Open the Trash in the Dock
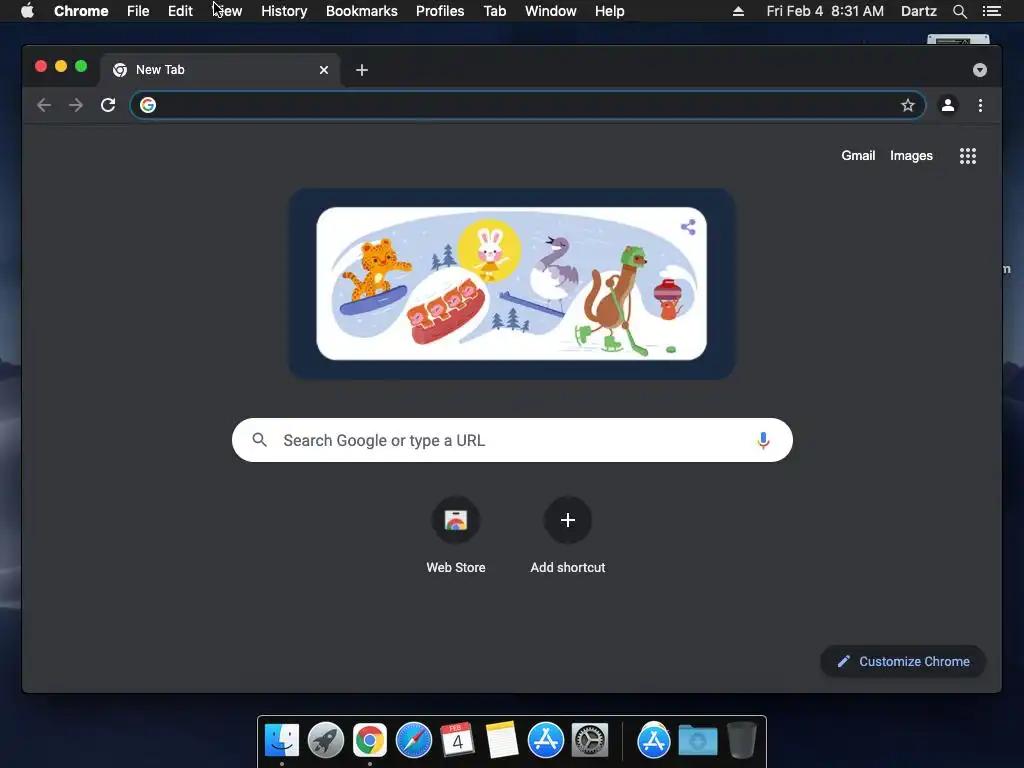This screenshot has height=768, width=1024. click(x=741, y=740)
